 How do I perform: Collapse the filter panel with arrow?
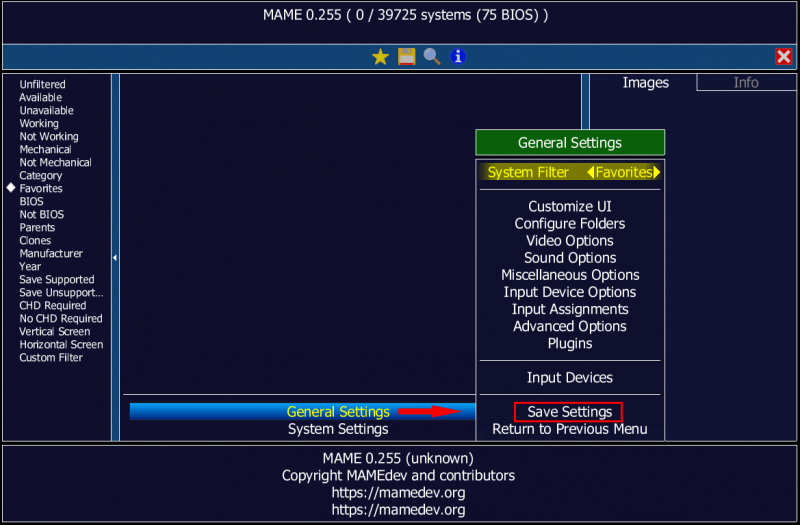point(115,258)
